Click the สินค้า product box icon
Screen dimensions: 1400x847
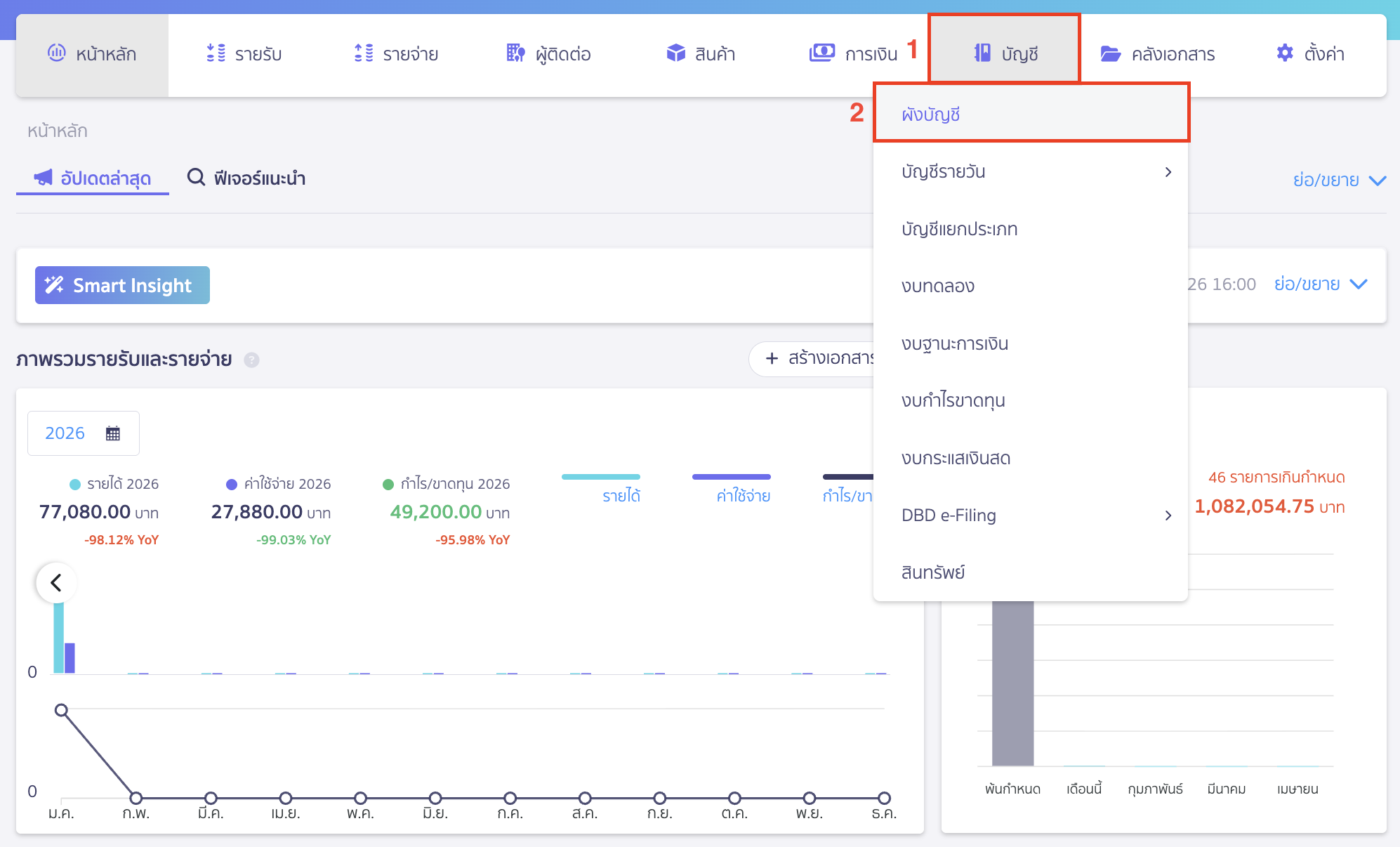(x=675, y=53)
